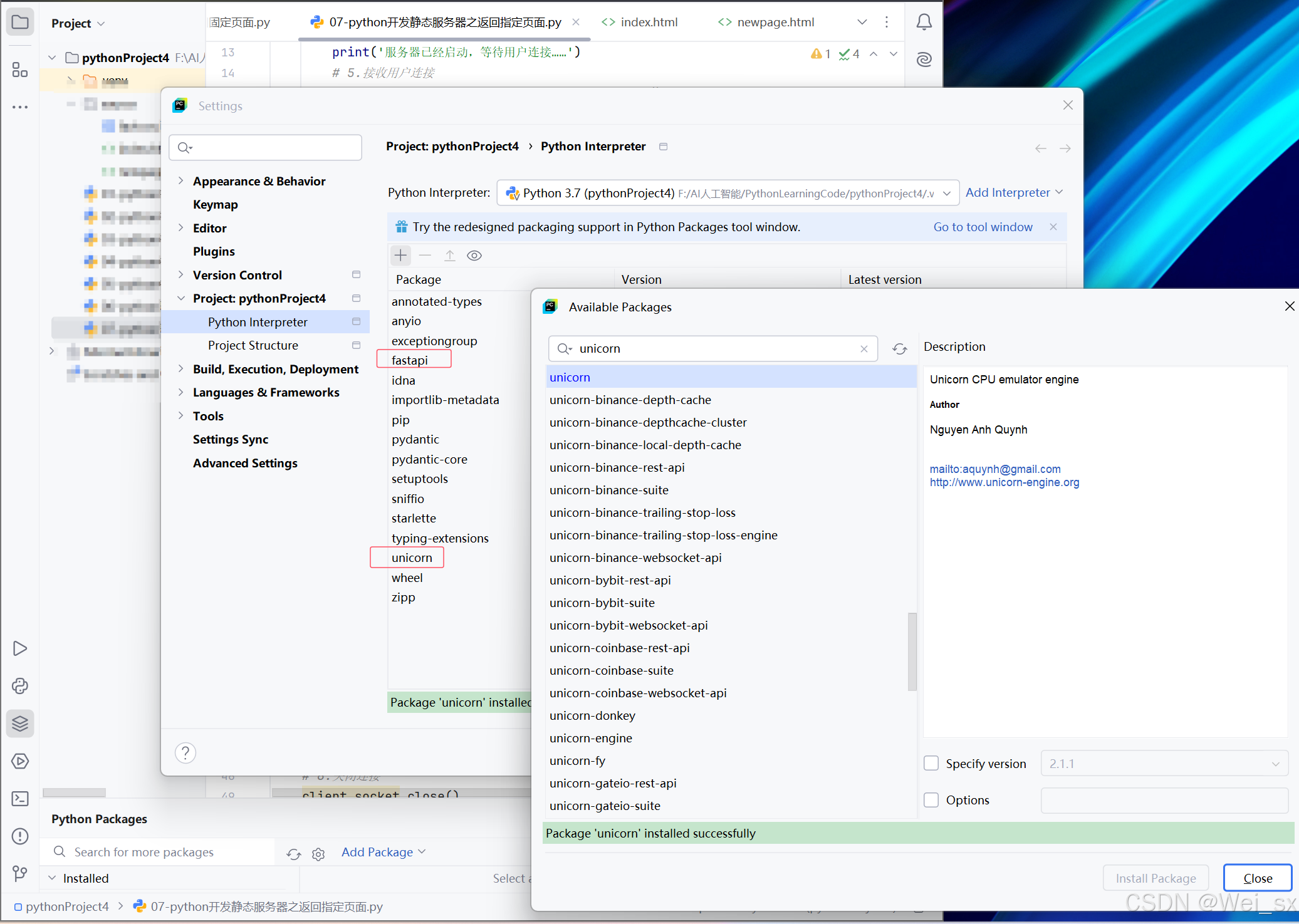
Task: Click the upgrade package arrow icon
Action: [450, 256]
